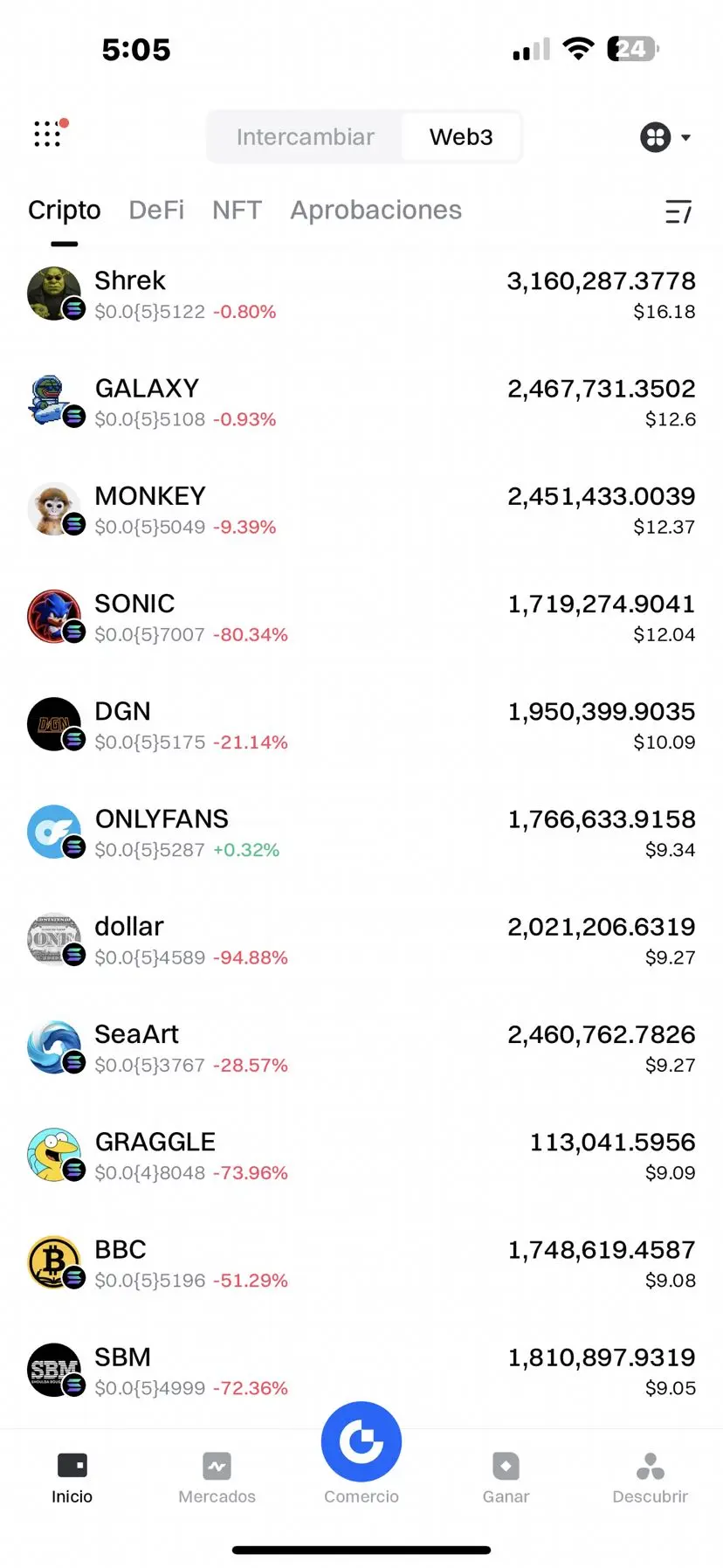Viewport: 723px width, 1568px height.
Task: Select the Web3 segment
Action: (461, 137)
